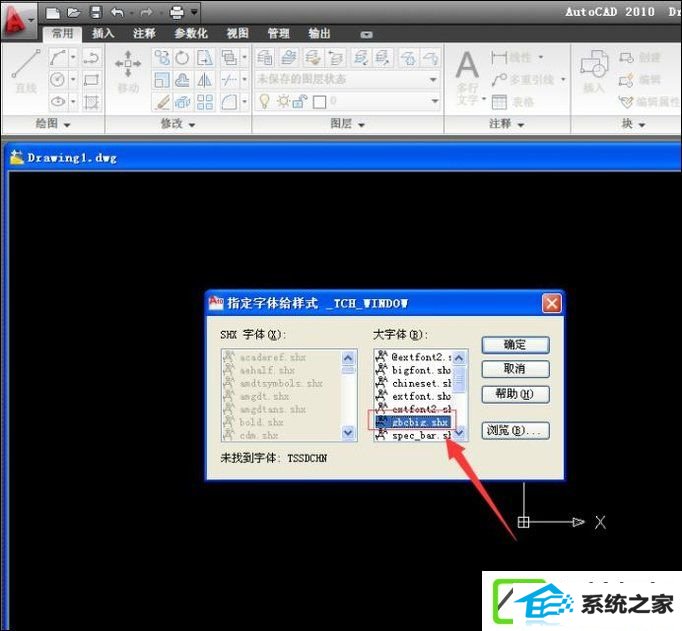Activate the Move (移动) tool
The image size is (682, 631).
[128, 72]
